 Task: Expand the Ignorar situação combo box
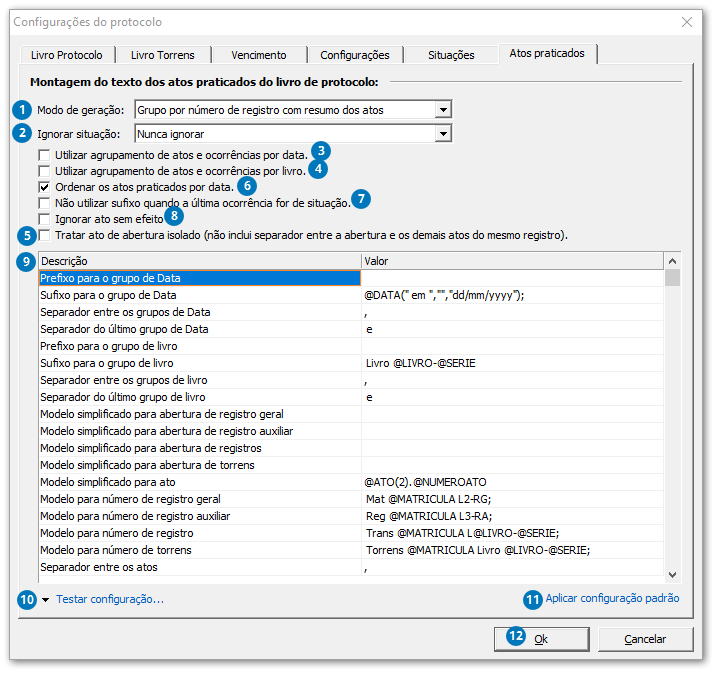443,133
